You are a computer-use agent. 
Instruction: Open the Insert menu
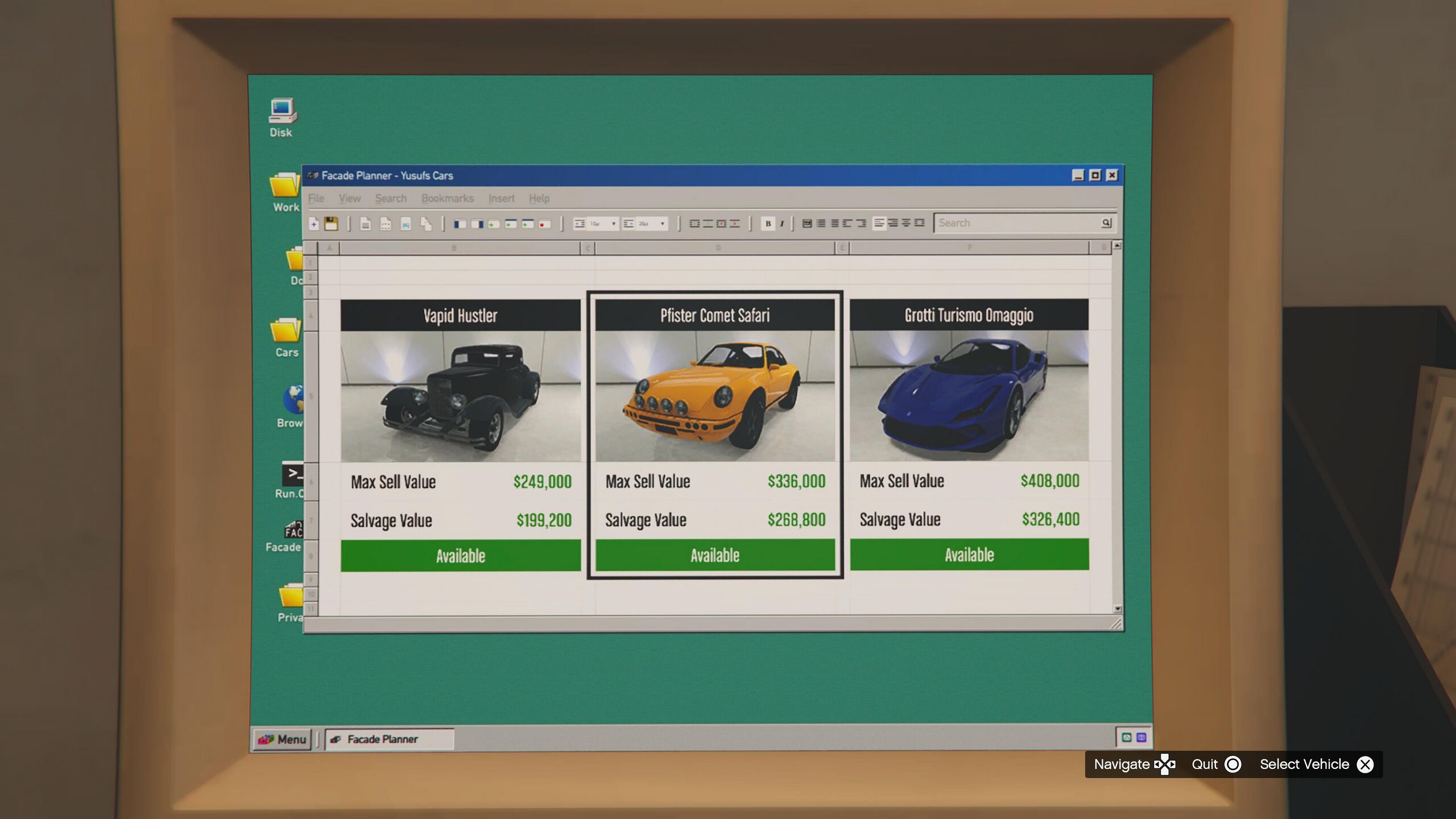[x=500, y=198]
